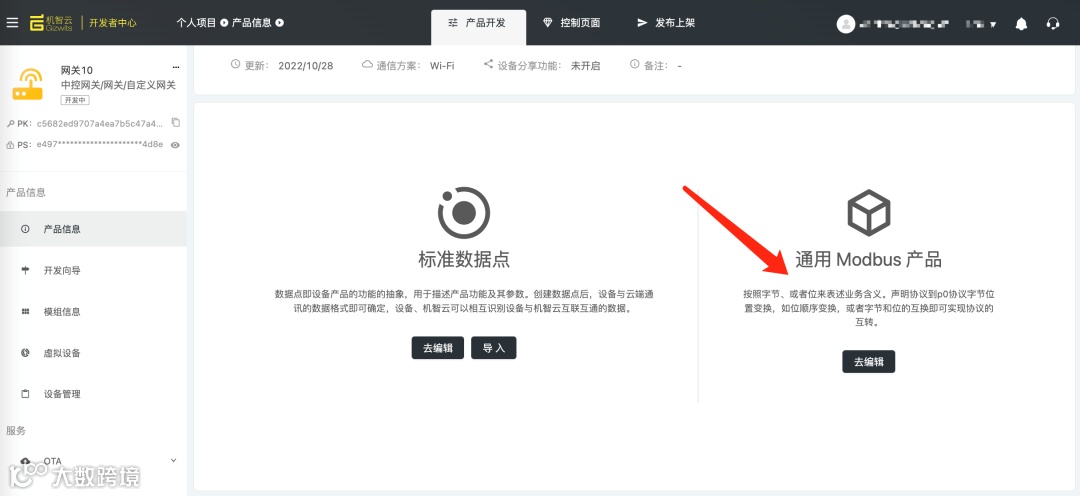
Task: Select 产品信息 in the sidebar
Action: tap(93, 229)
